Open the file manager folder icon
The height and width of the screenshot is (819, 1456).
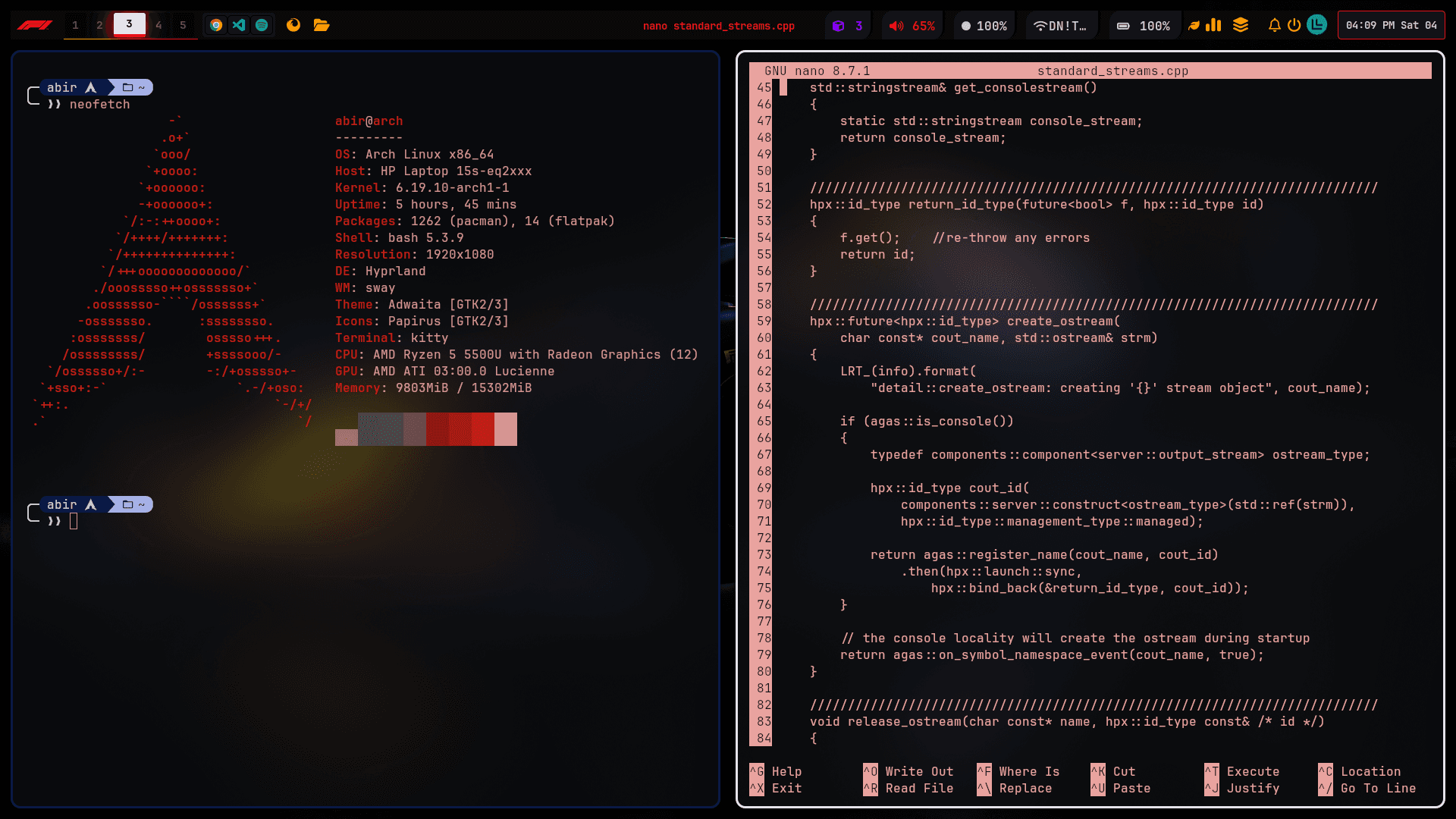[x=322, y=25]
